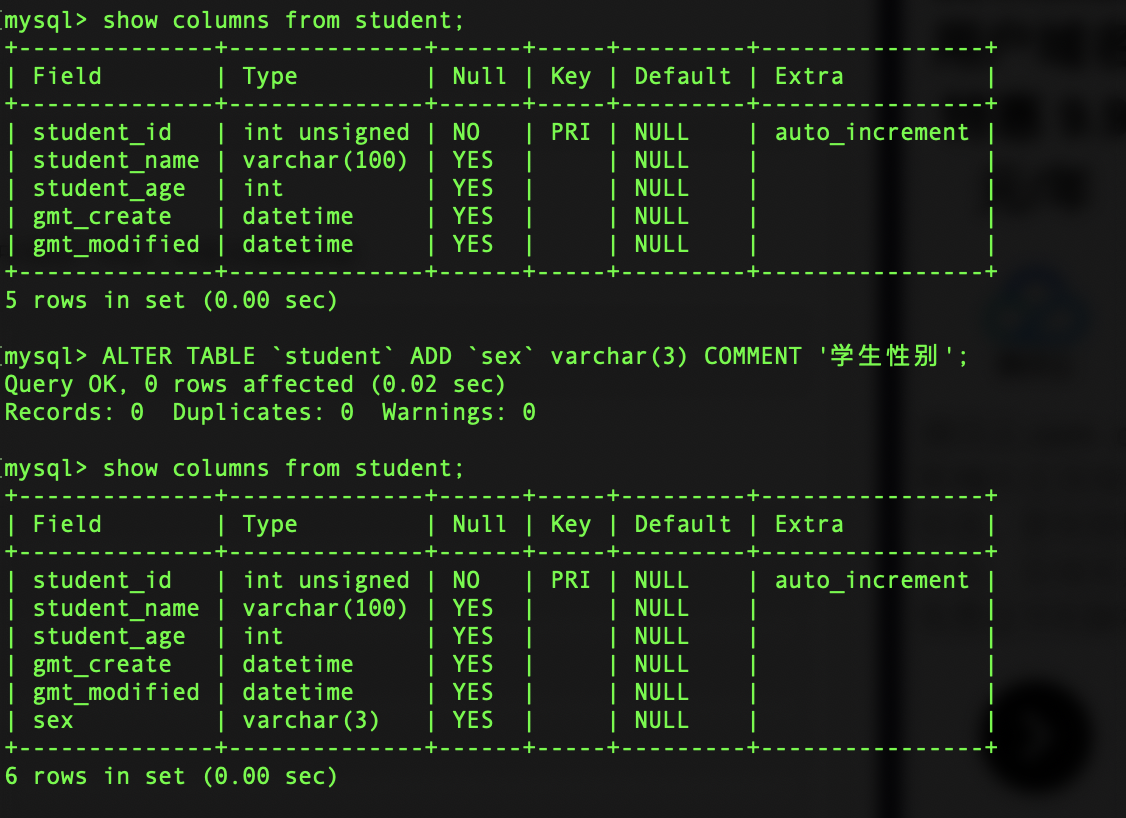Click the '学生性别' comment string
This screenshot has width=1126, height=818.
885,357
